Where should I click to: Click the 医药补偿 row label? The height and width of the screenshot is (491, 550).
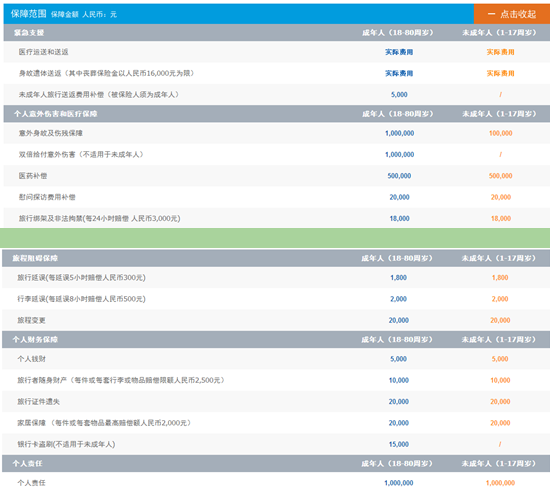pyautogui.click(x=33, y=176)
